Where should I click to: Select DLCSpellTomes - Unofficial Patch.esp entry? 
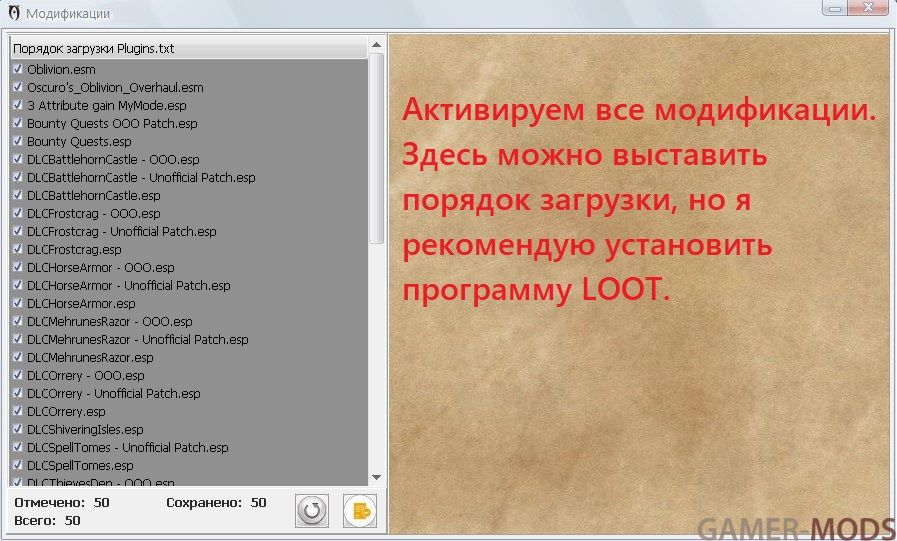pos(128,448)
